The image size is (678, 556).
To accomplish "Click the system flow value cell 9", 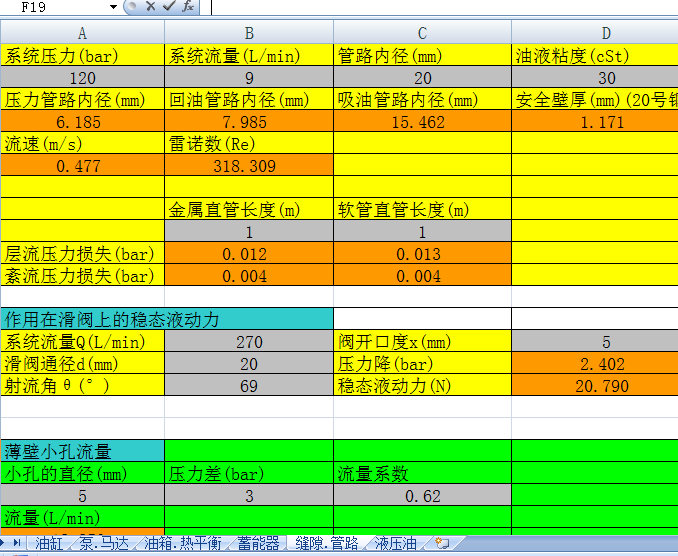I will click(x=249, y=77).
